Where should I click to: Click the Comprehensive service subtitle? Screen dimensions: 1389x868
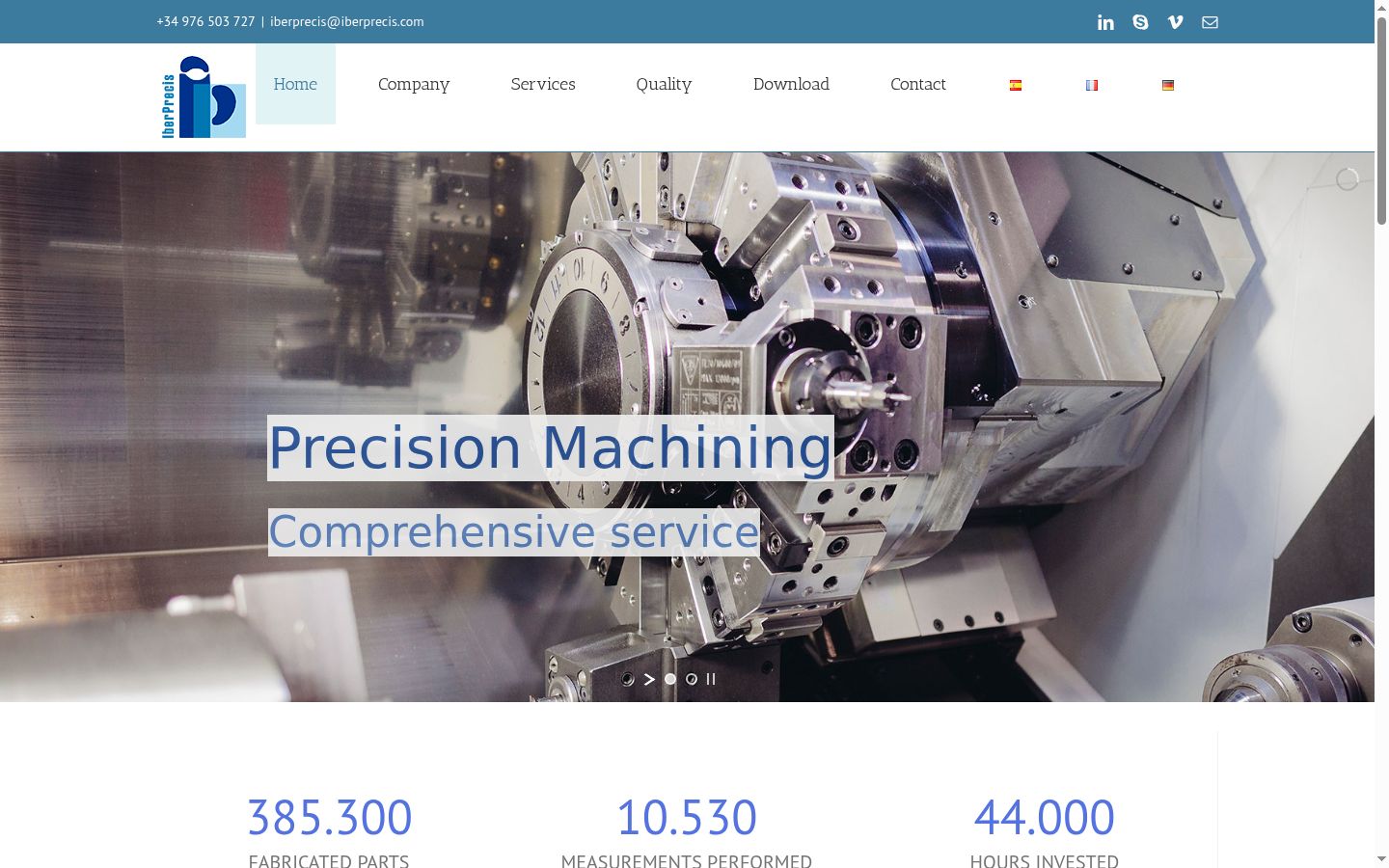(x=514, y=531)
